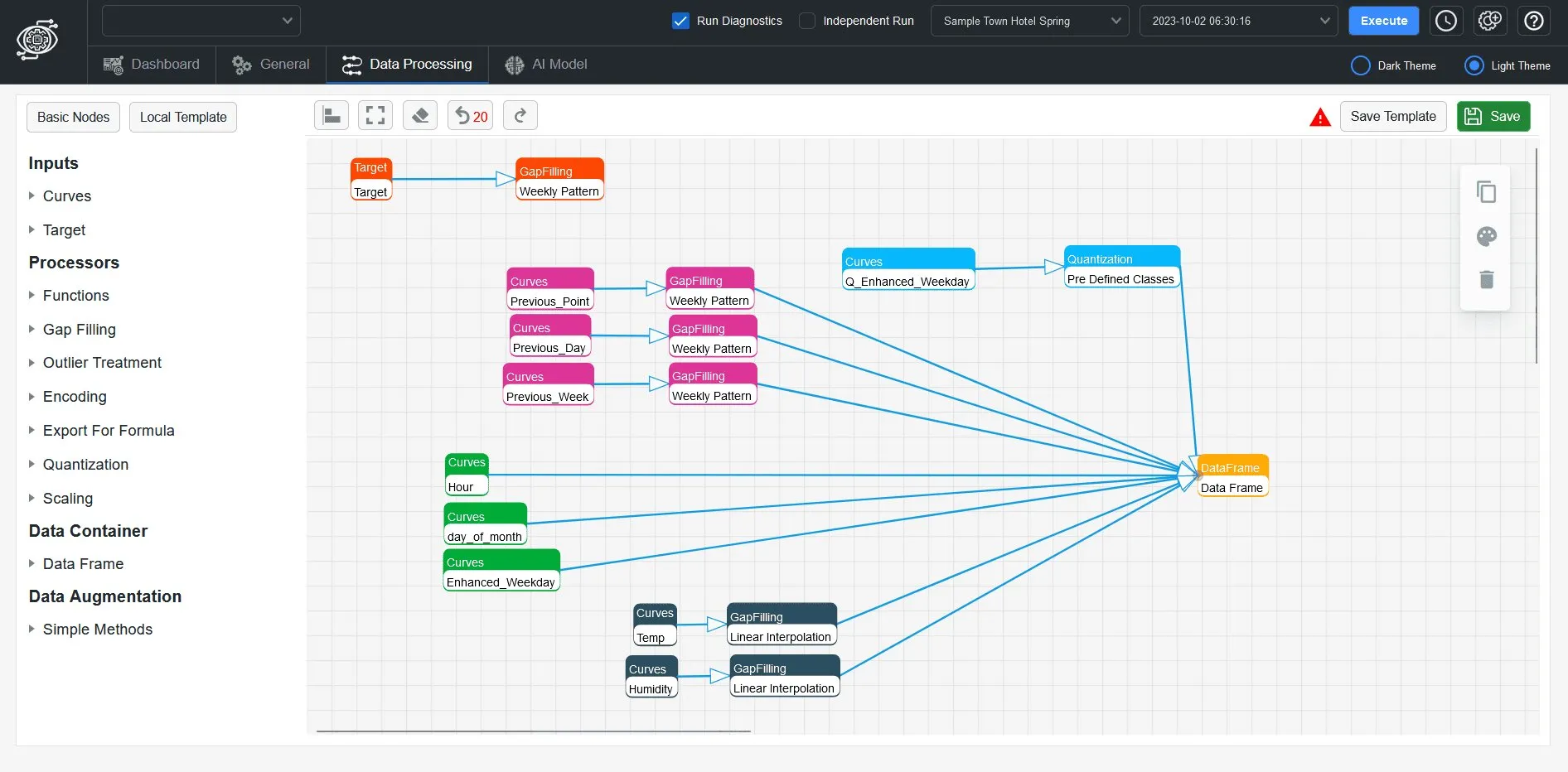Click the canvas vertical scrollbar

[x=1537, y=256]
